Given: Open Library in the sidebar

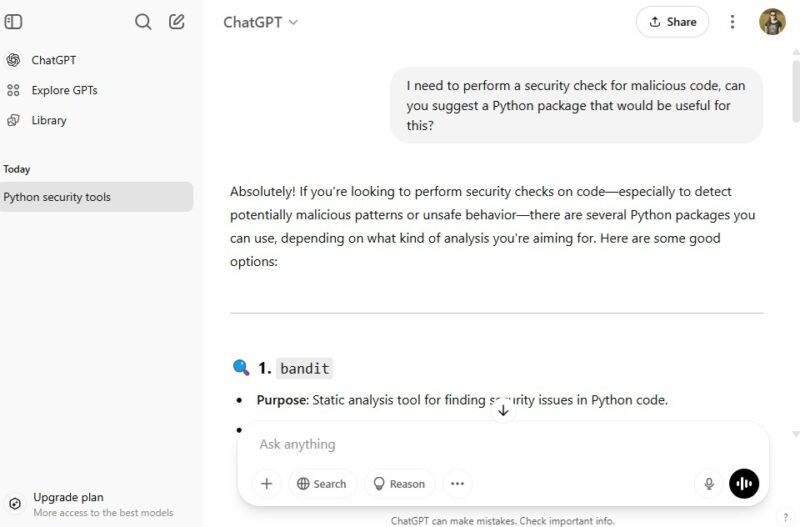Looking at the screenshot, I should tap(49, 120).
